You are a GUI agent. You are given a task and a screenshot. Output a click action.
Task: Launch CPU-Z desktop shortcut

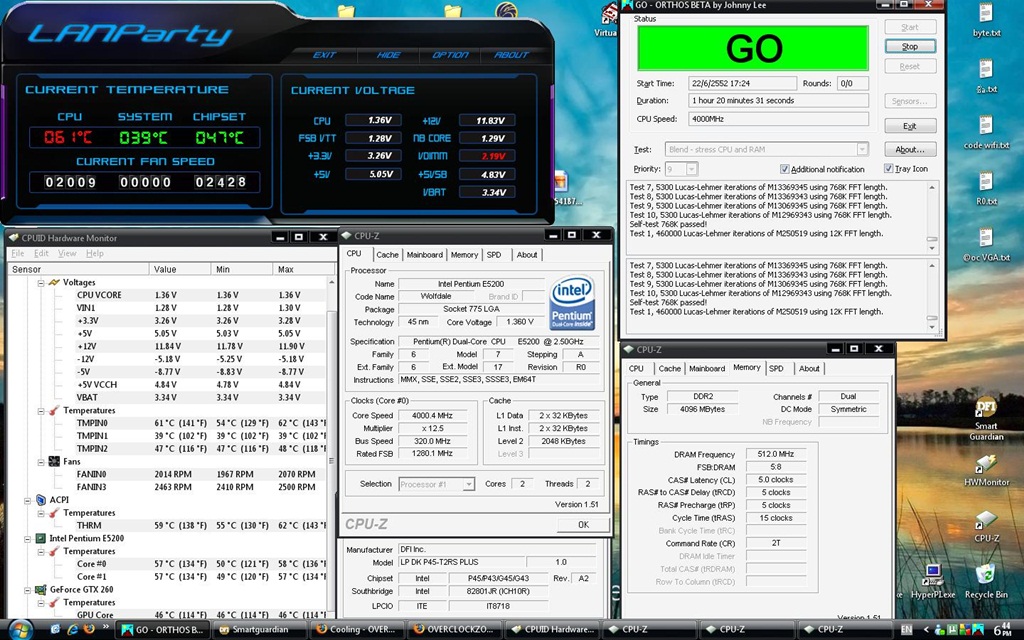pyautogui.click(x=986, y=526)
